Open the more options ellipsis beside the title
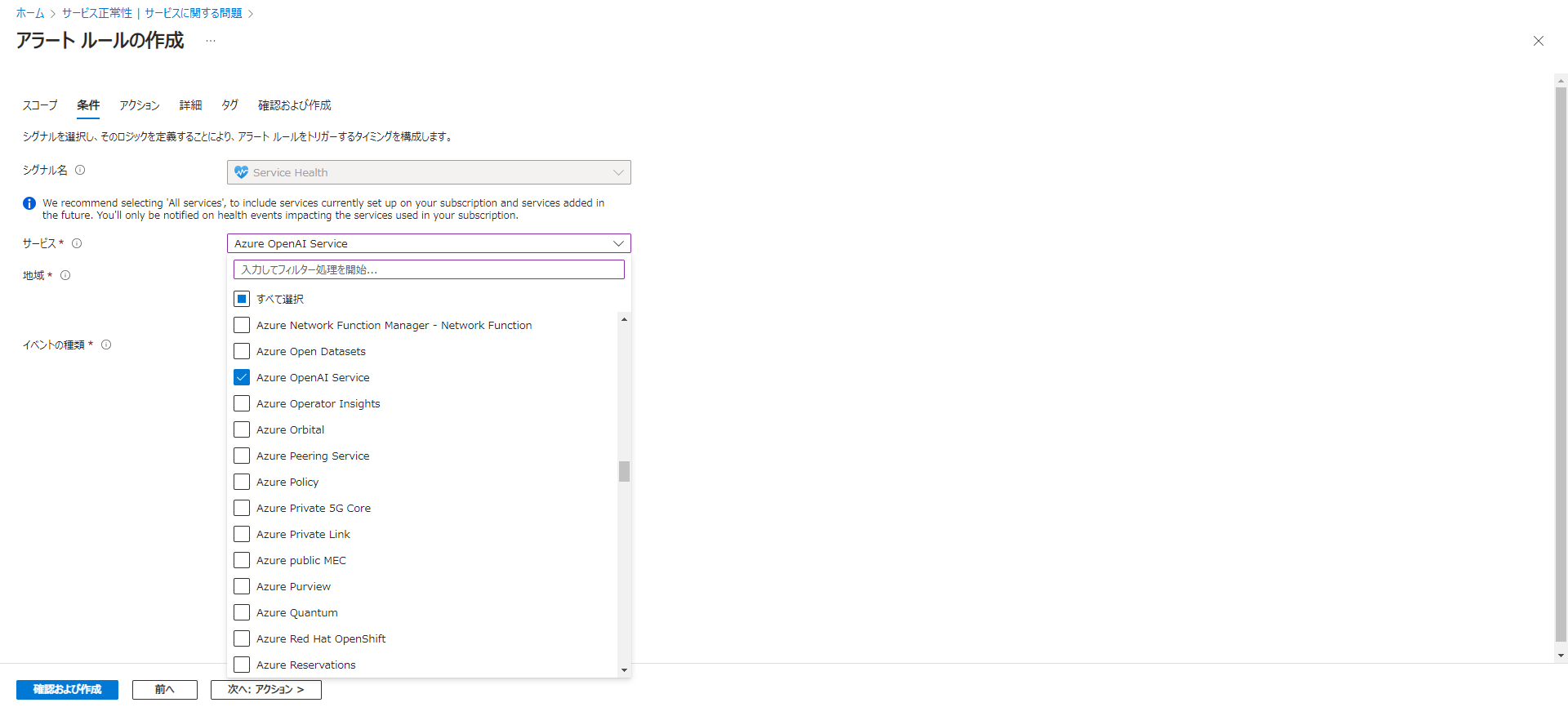Image resolution: width=1568 pixels, height=716 pixels. 211,41
